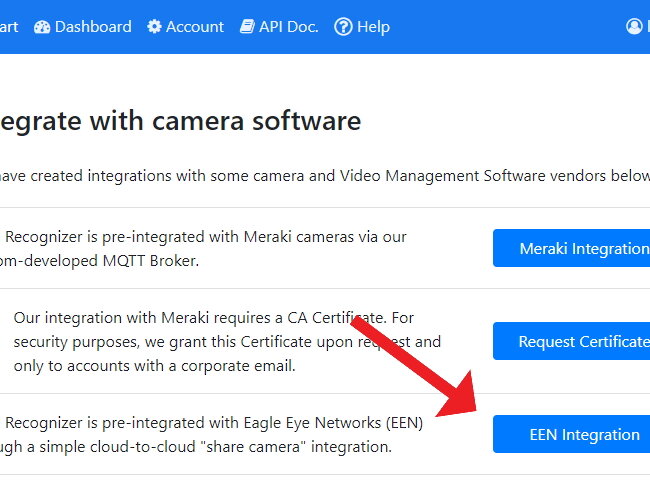Screen dimensions: 650x480
Task: Click the Request Certificate button
Action: click(x=571, y=341)
